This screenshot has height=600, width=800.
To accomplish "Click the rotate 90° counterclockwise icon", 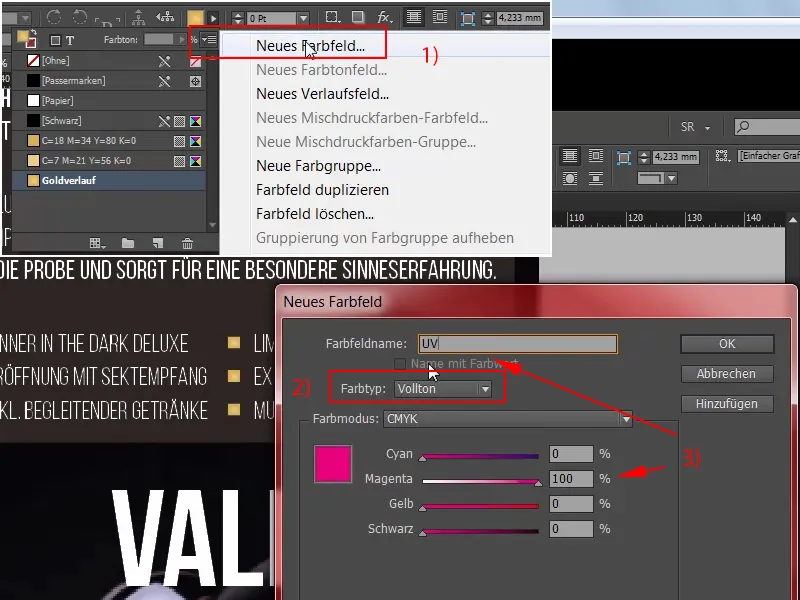I will 80,17.
